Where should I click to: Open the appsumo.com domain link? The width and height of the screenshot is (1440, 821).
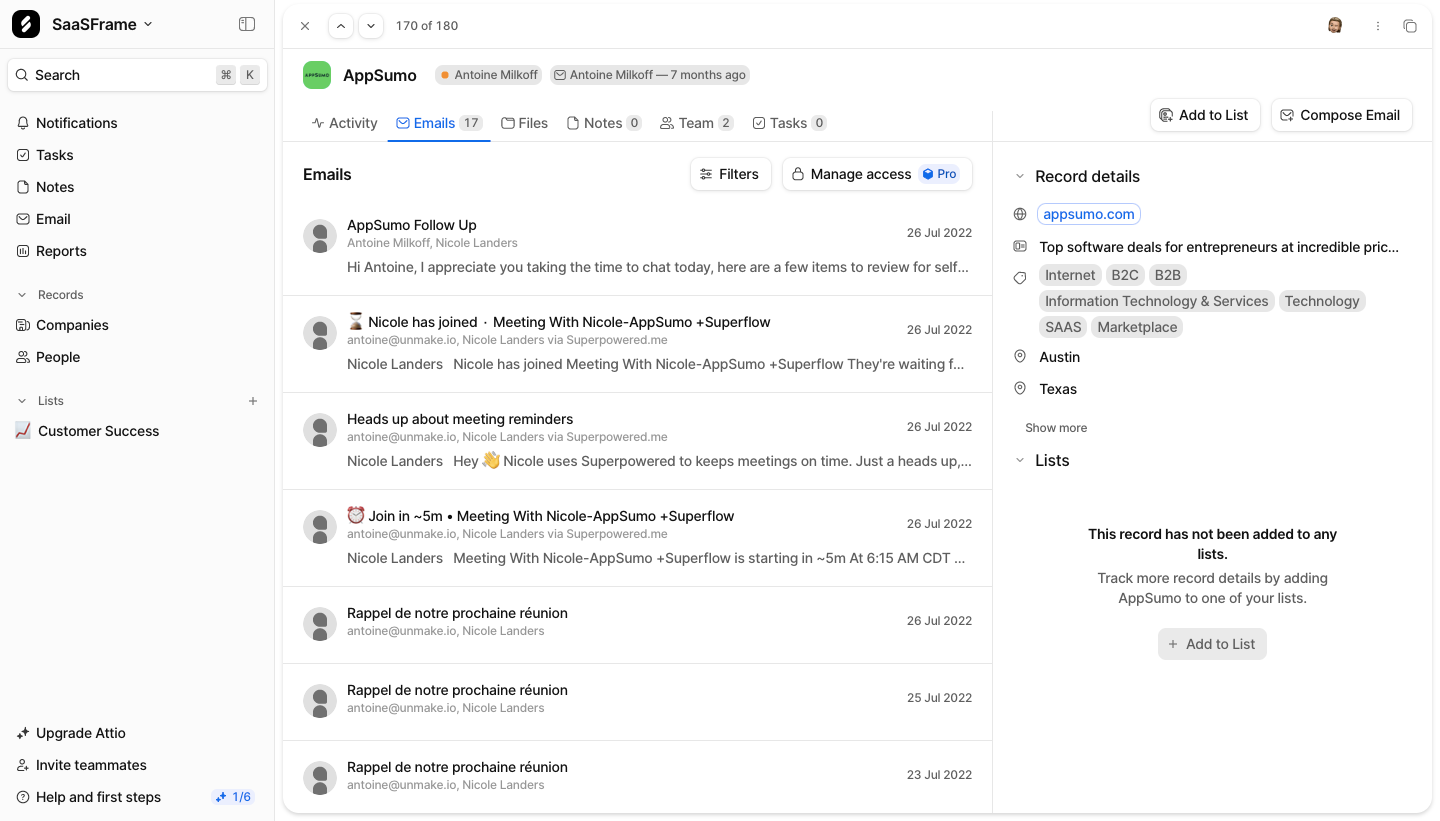1089,214
